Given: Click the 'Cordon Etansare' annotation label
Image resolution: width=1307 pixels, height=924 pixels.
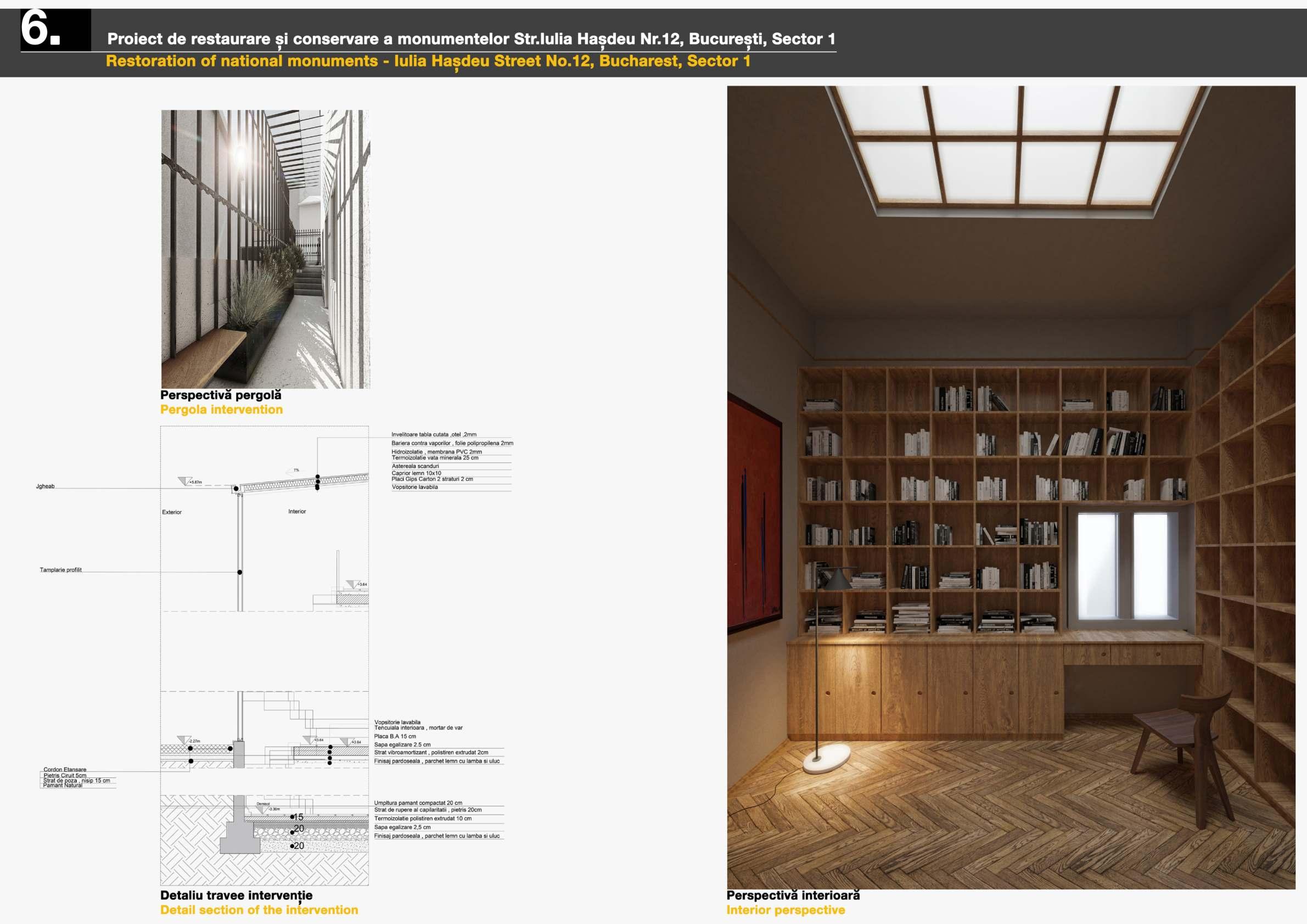Looking at the screenshot, I should (65, 769).
